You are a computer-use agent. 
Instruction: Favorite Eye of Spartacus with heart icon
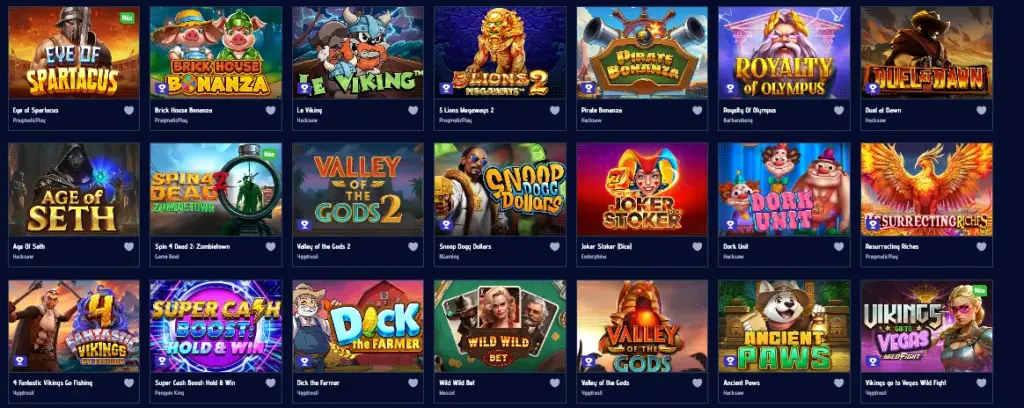(129, 110)
